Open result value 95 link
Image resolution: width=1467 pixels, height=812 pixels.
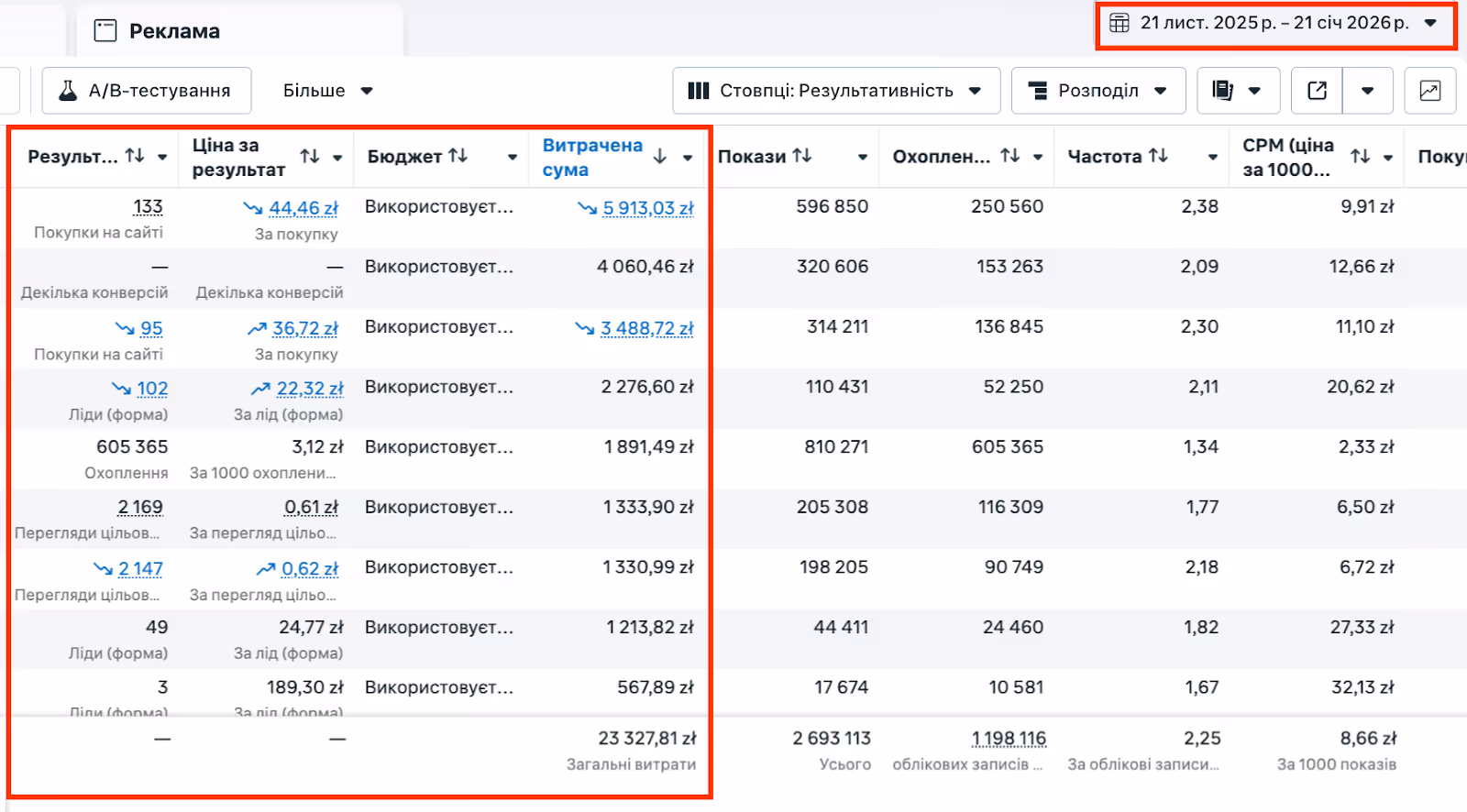coord(151,328)
